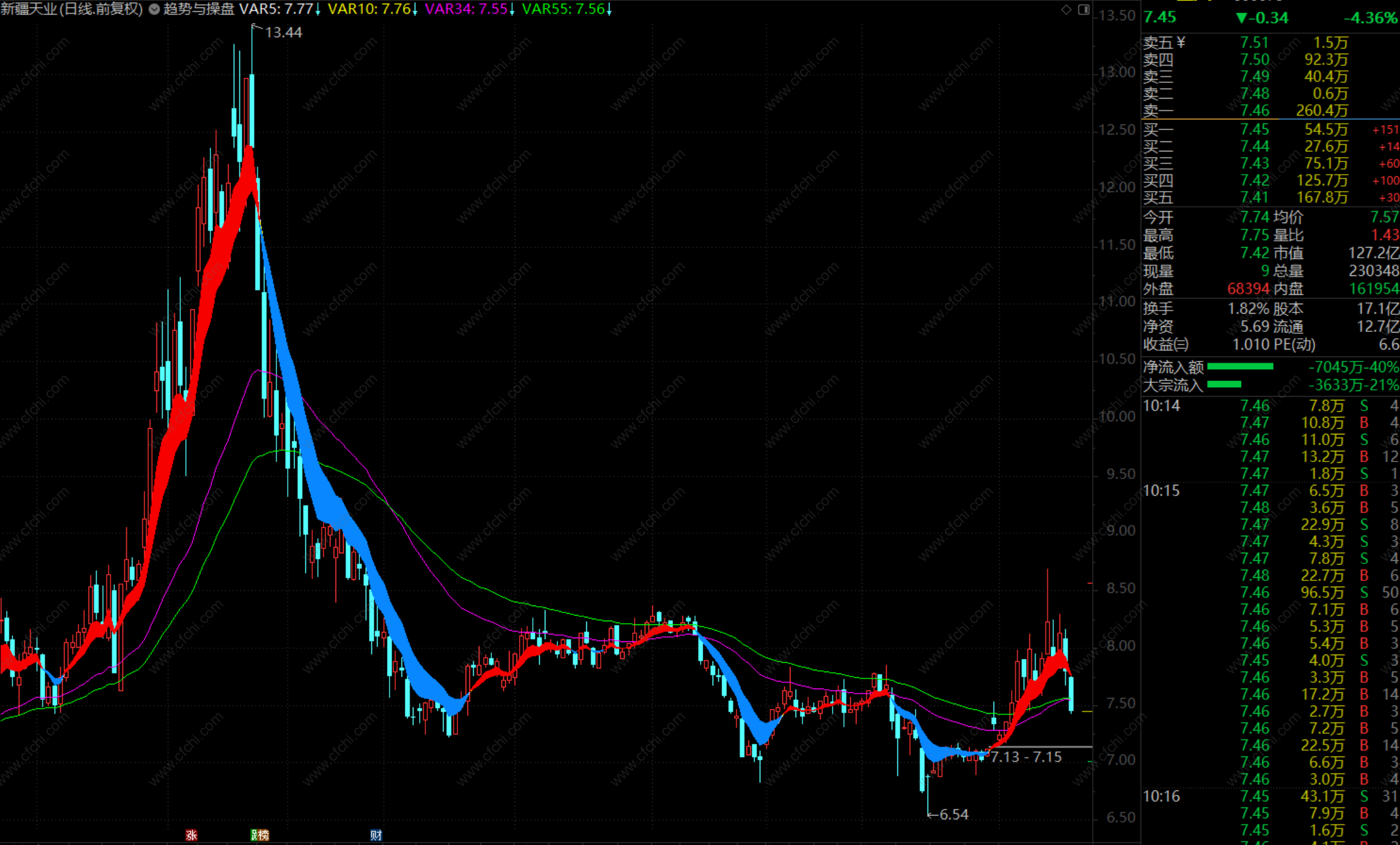Click the green down-triangle by -0.34
Screen dimensions: 1400x845
[x=1241, y=18]
